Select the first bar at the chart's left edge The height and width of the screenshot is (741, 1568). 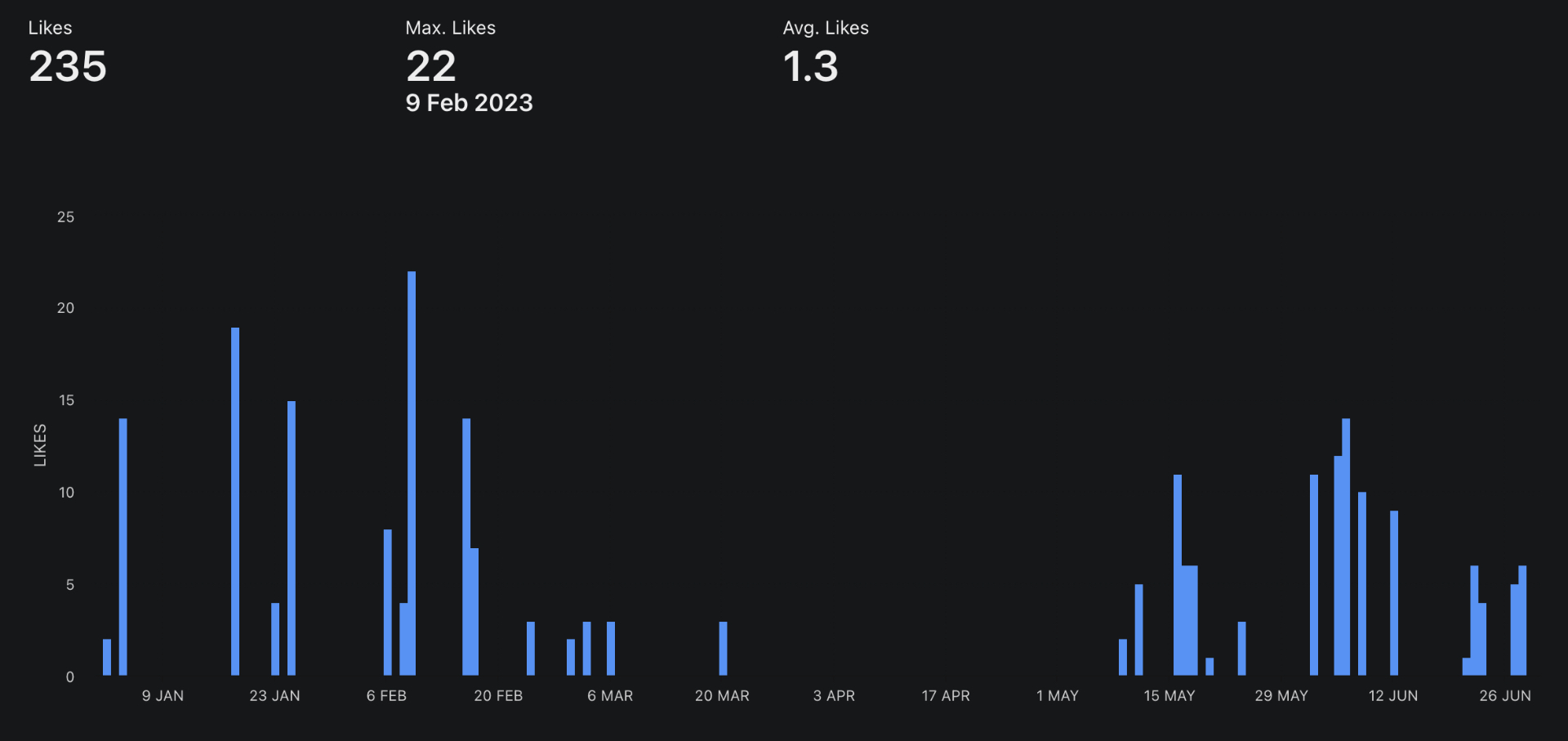pyautogui.click(x=107, y=658)
